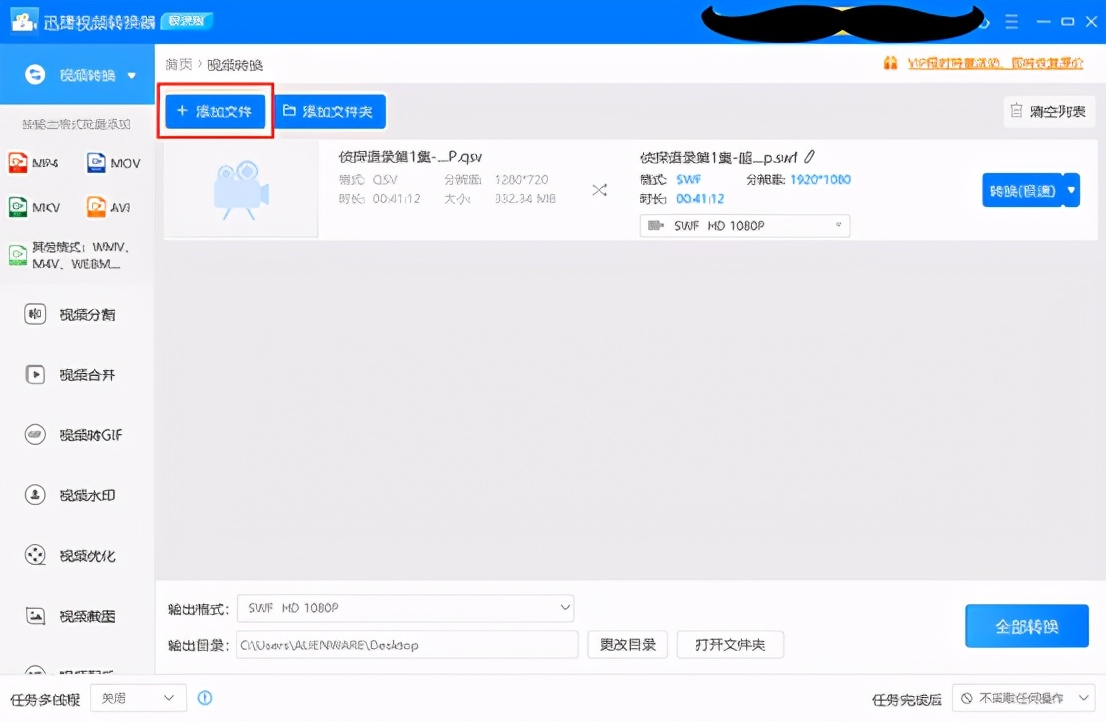Click source resolution 1280*720 value
Screen dimensions: 1106x722
[521, 180]
